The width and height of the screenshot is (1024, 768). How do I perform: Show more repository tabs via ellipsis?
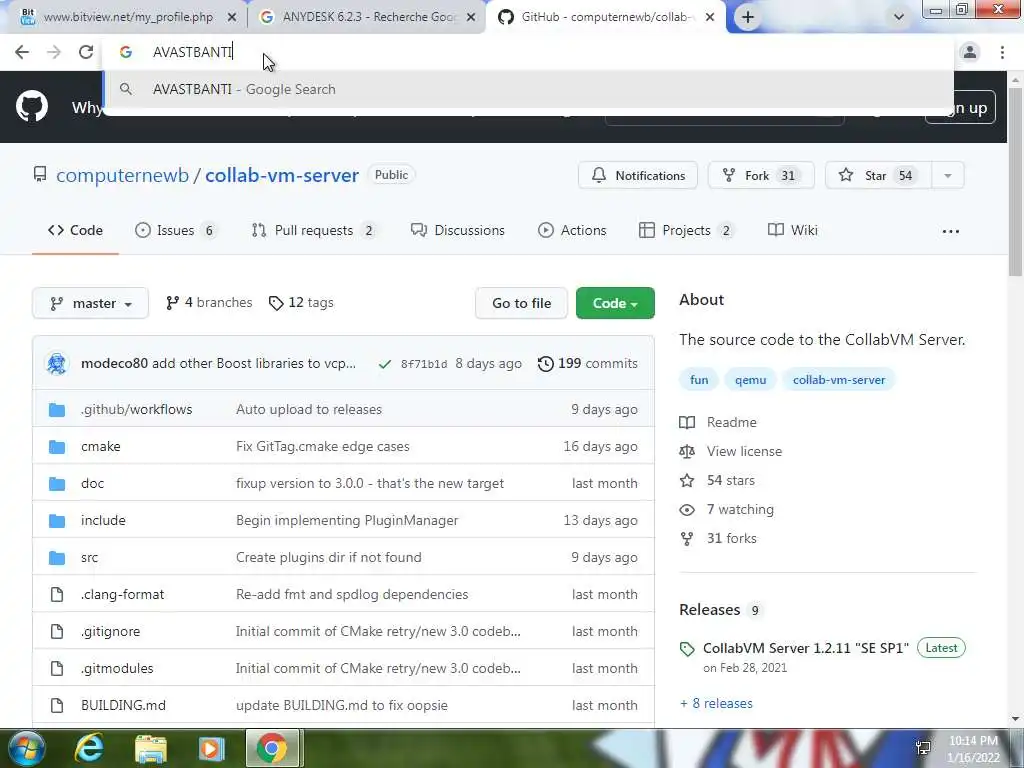pos(951,231)
